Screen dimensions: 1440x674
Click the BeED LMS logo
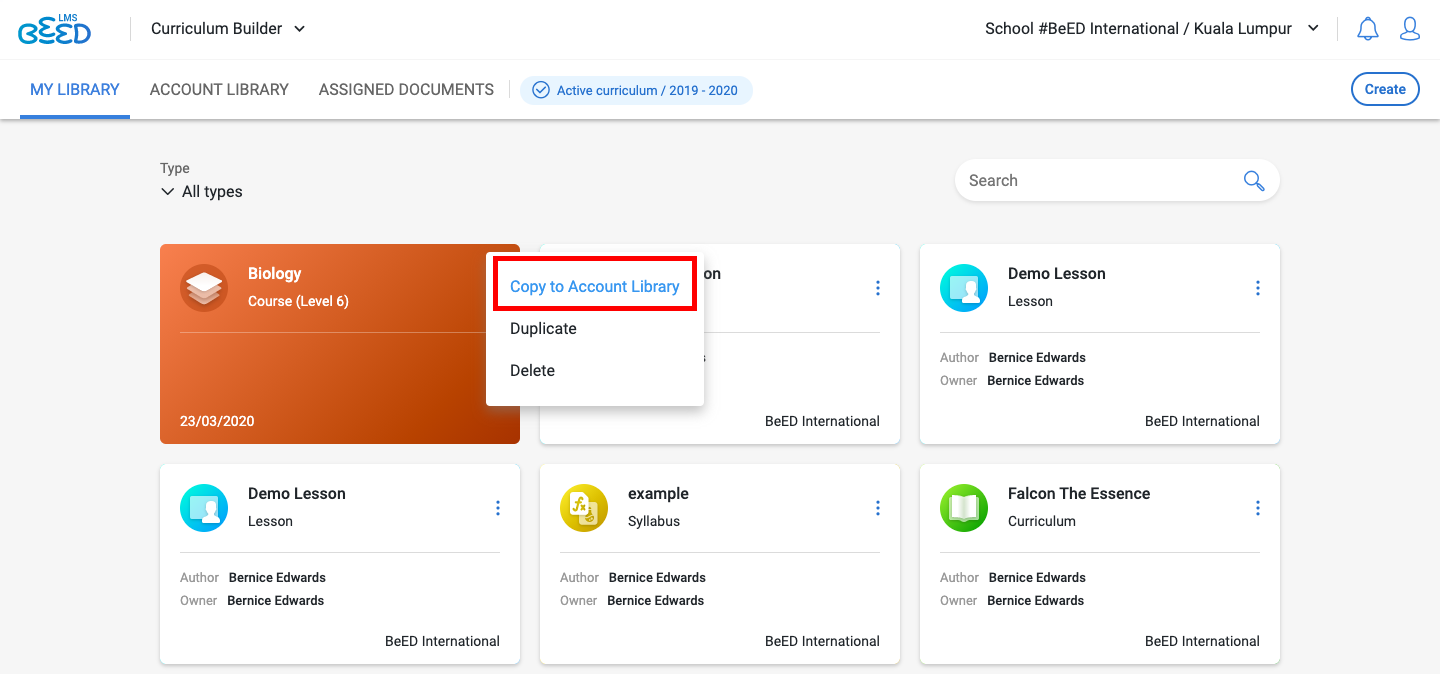click(x=54, y=29)
